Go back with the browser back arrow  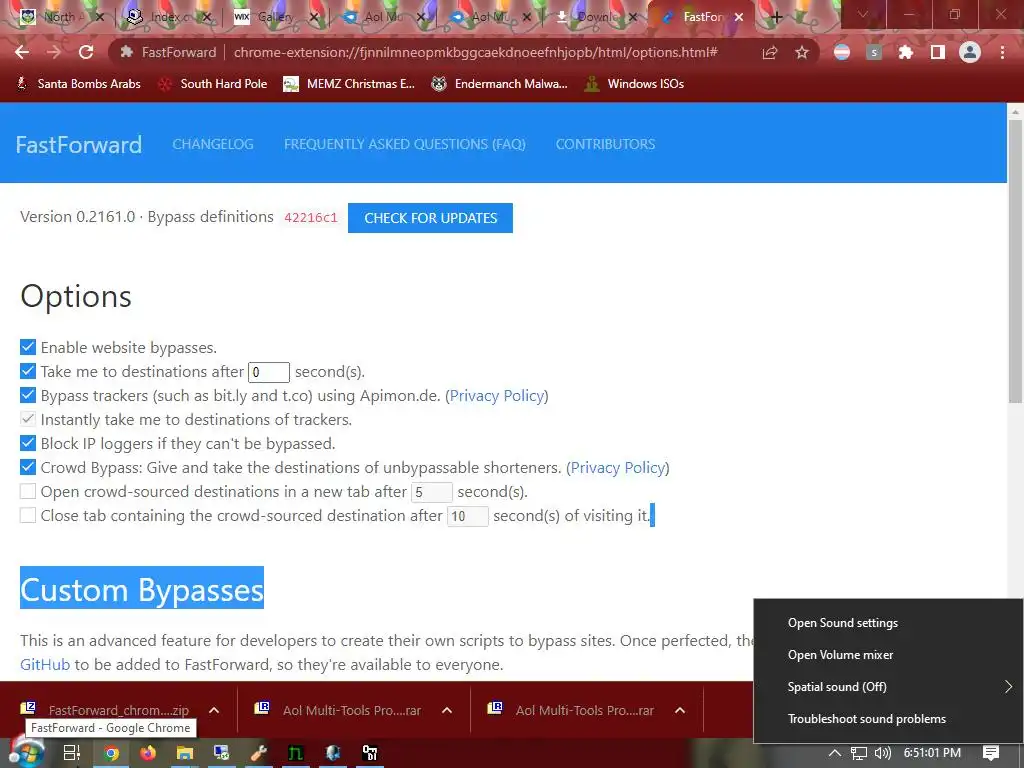(22, 52)
